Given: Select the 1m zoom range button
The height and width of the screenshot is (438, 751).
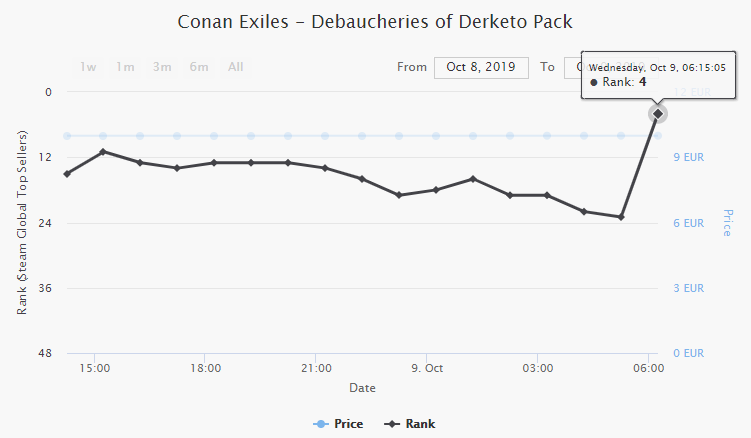Looking at the screenshot, I should [x=125, y=67].
